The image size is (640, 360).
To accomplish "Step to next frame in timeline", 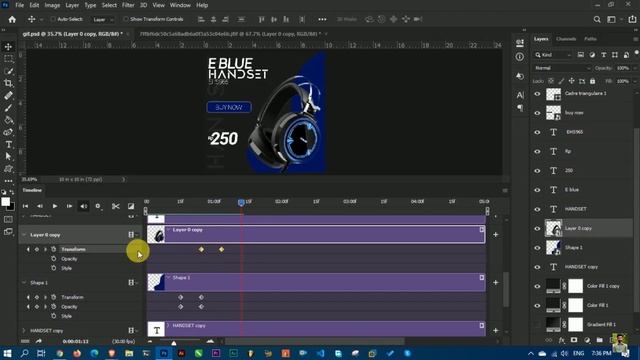I will click(x=69, y=206).
